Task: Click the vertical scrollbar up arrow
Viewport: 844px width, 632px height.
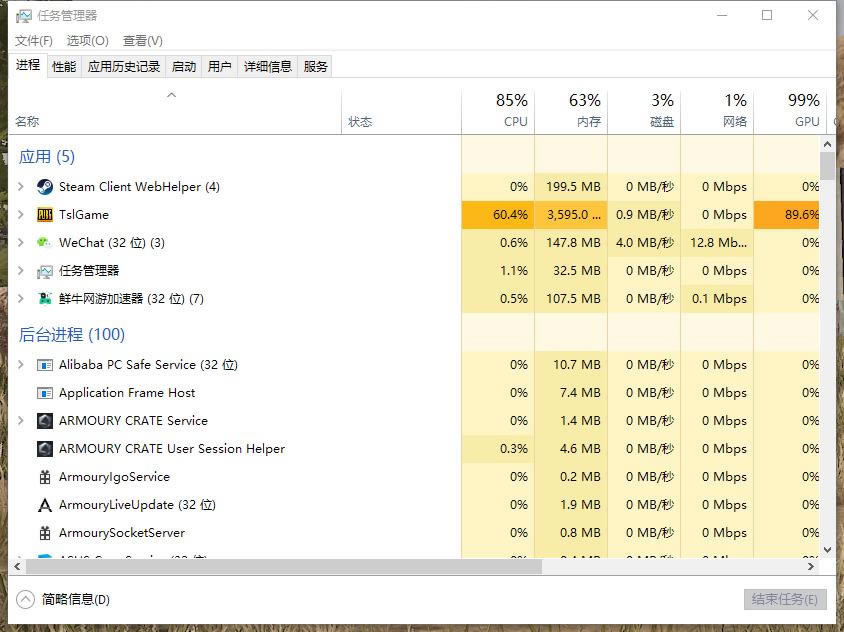Action: click(827, 144)
